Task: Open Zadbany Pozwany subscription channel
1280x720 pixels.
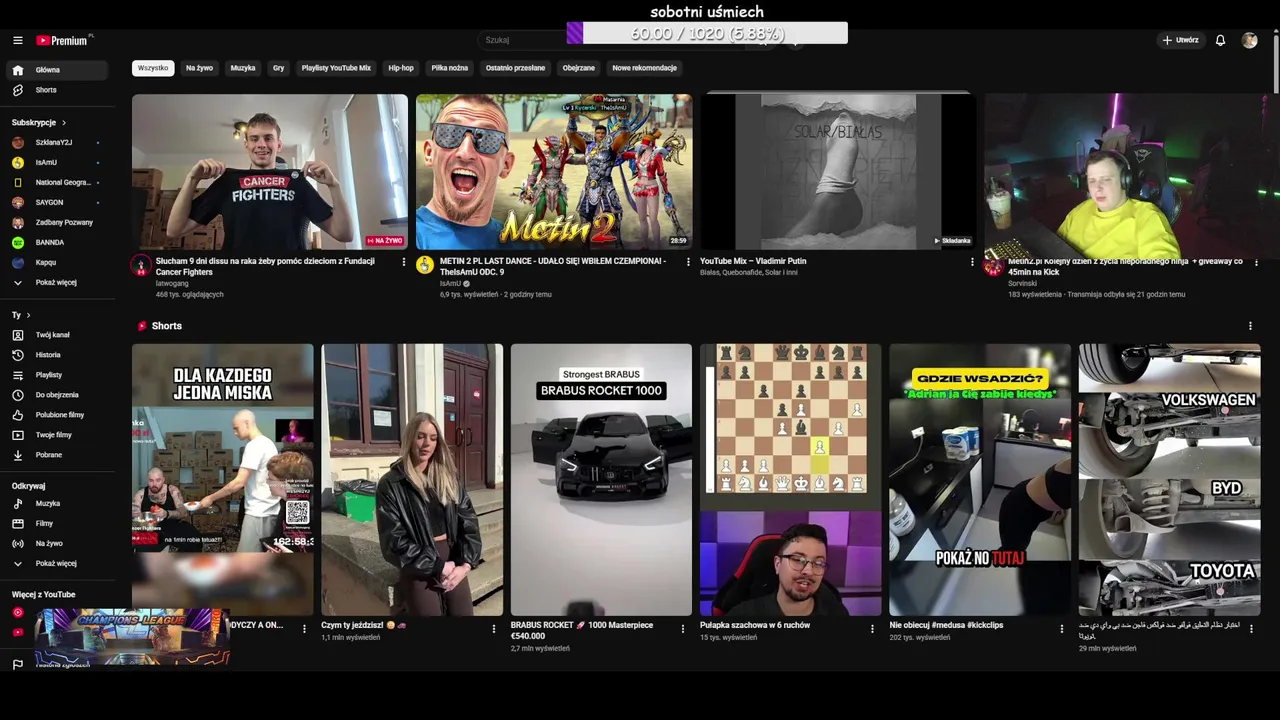Action: point(56,222)
